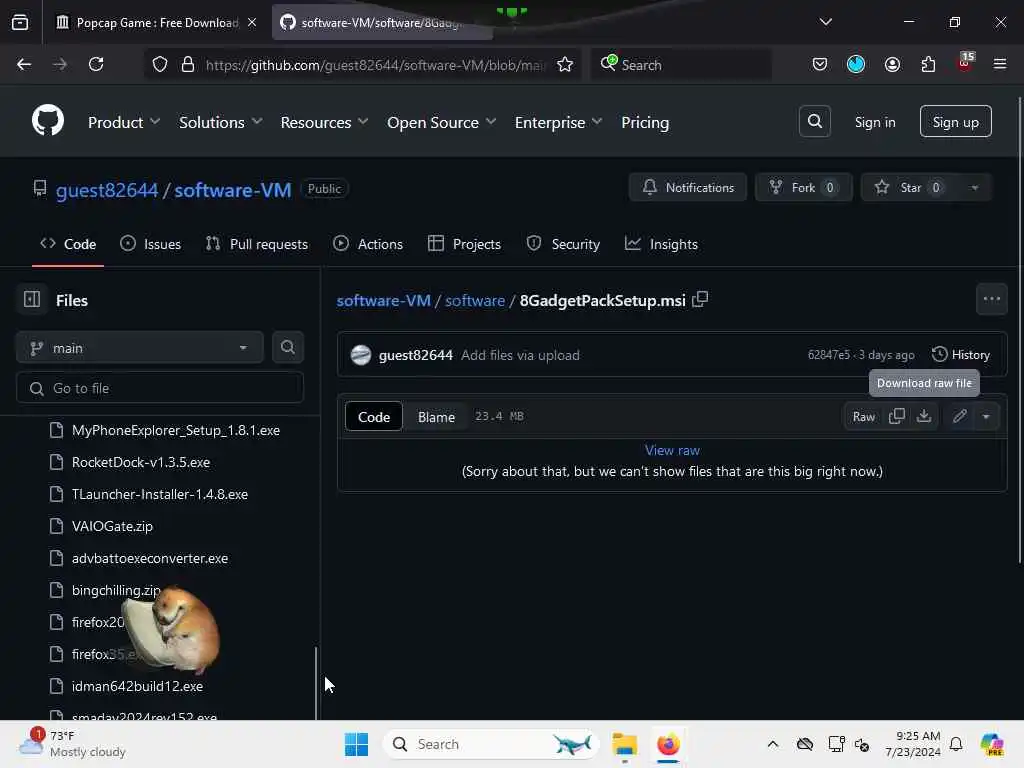Fork the repository button

[804, 187]
